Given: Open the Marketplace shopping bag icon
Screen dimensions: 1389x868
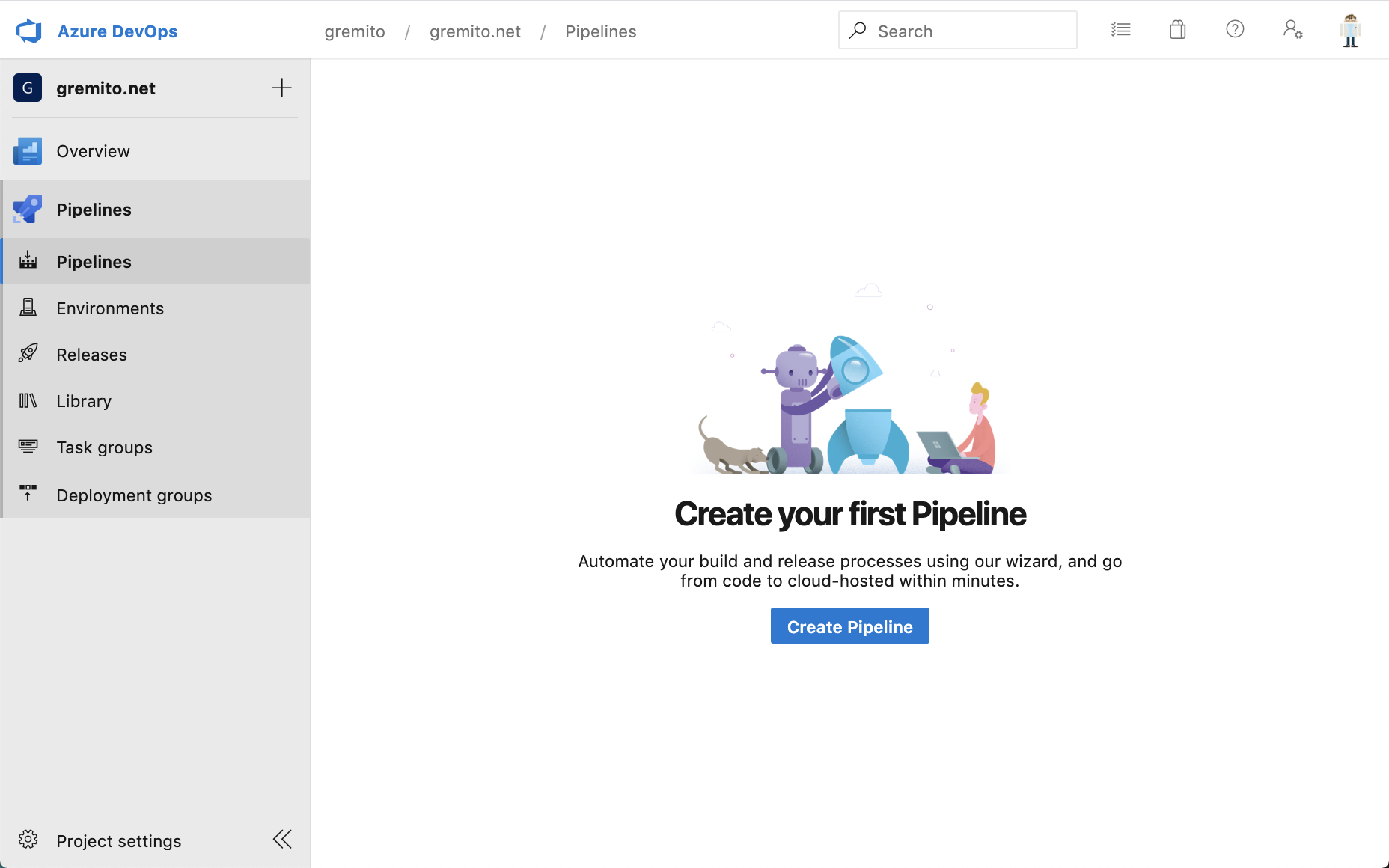Looking at the screenshot, I should coord(1178,30).
